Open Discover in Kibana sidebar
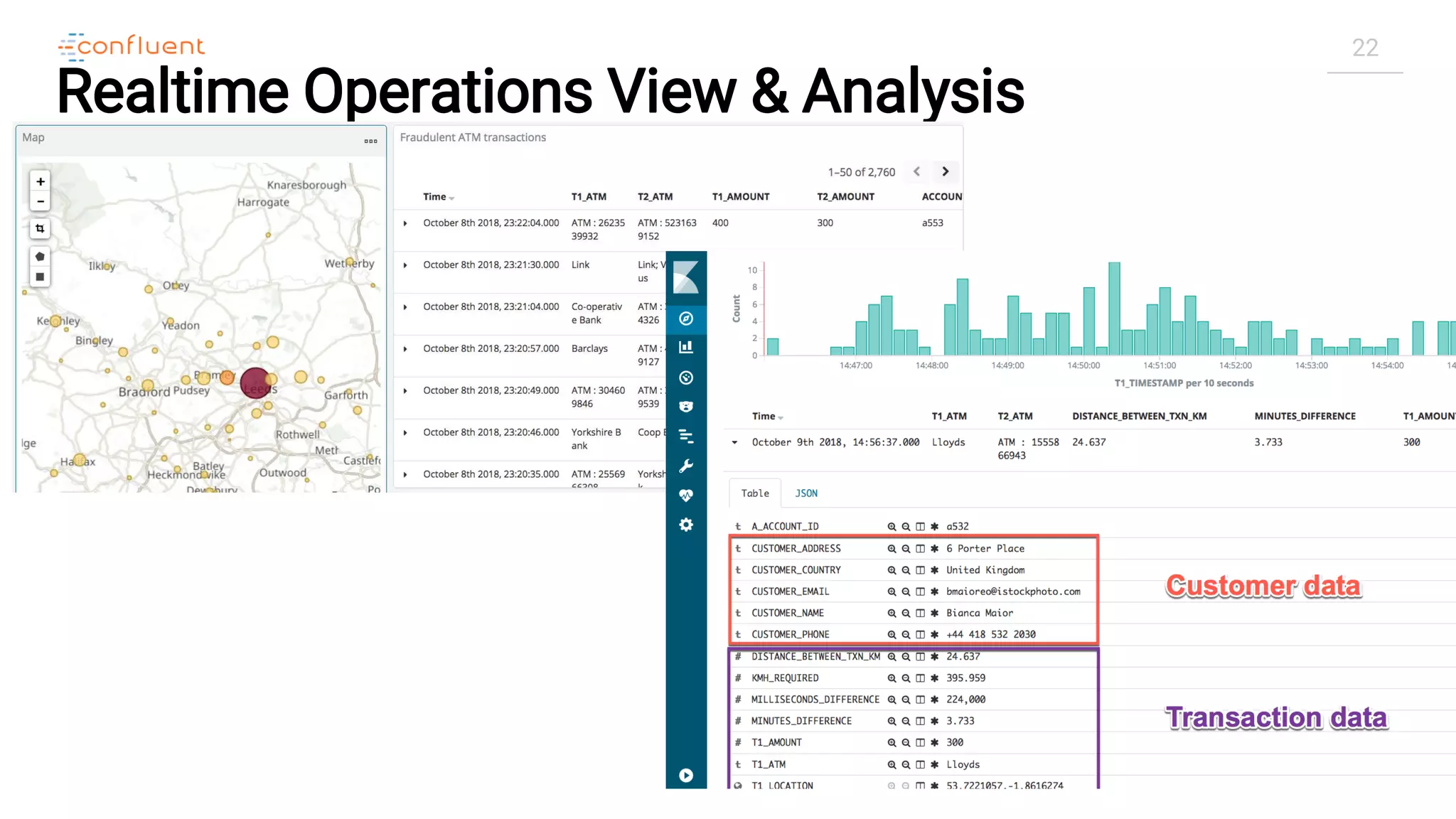The width and height of the screenshot is (1456, 819). click(686, 318)
